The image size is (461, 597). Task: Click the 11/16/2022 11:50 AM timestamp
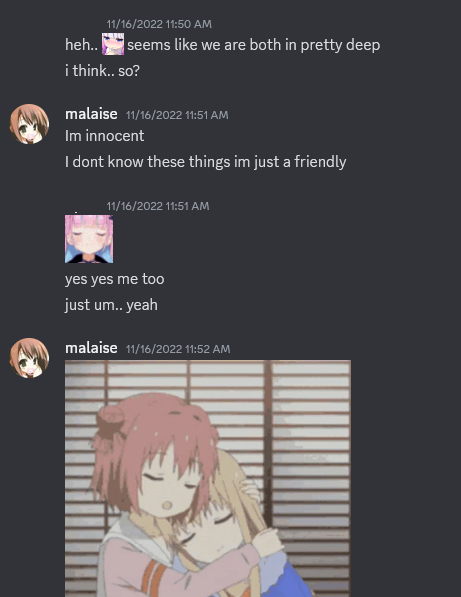click(x=159, y=24)
